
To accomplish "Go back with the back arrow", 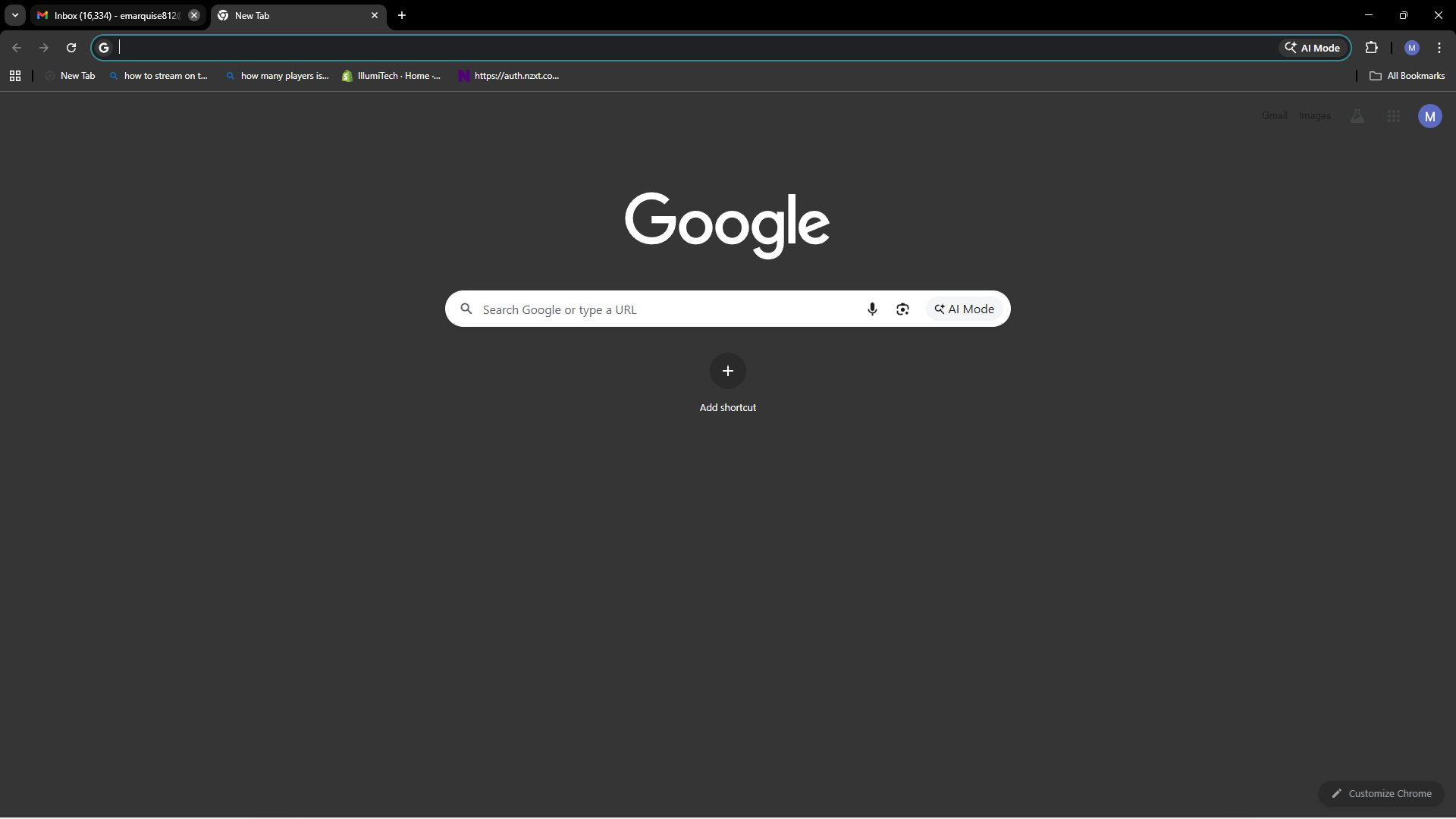I will point(17,48).
